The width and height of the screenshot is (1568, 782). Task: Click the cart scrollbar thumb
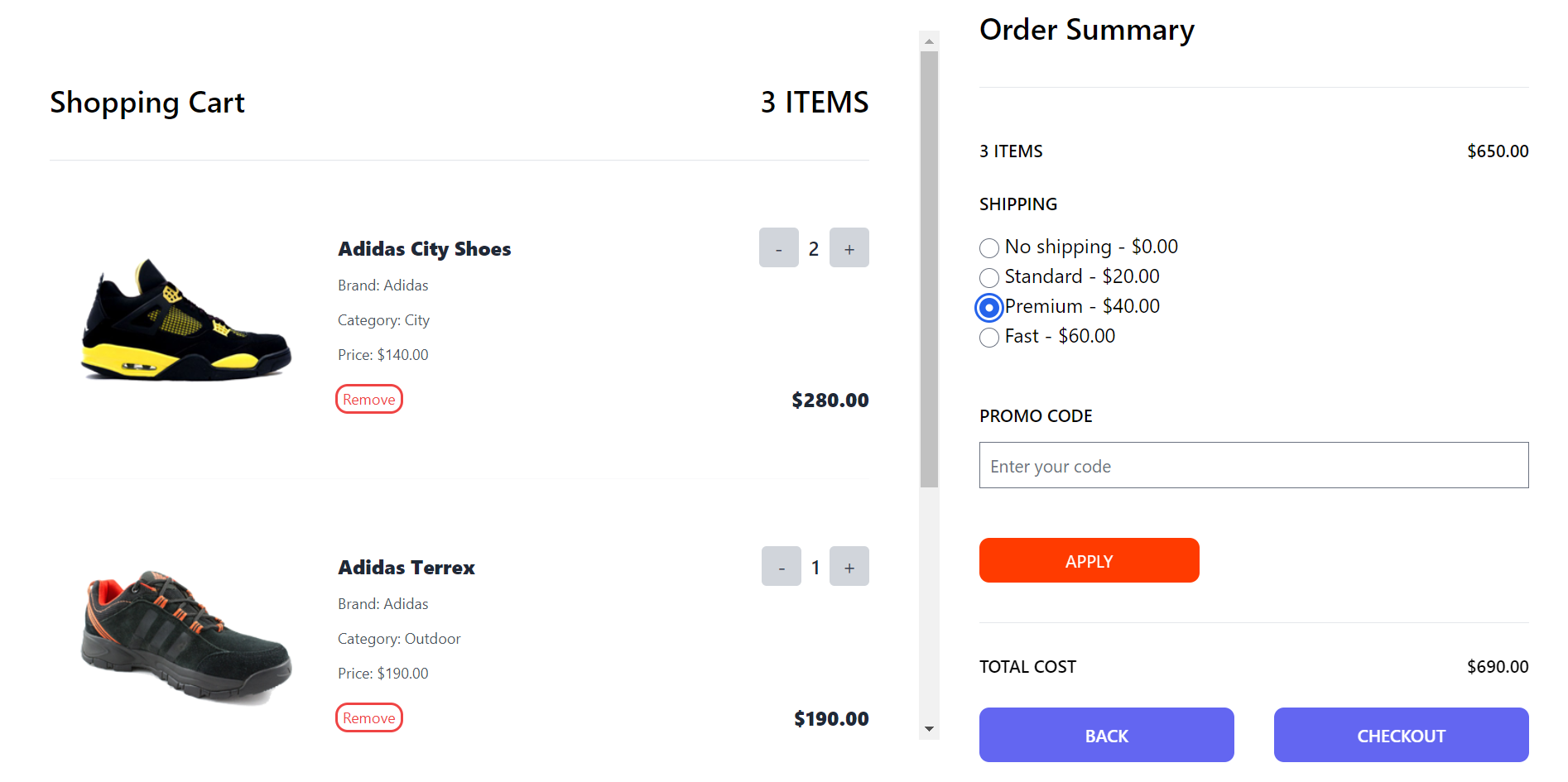tap(929, 269)
